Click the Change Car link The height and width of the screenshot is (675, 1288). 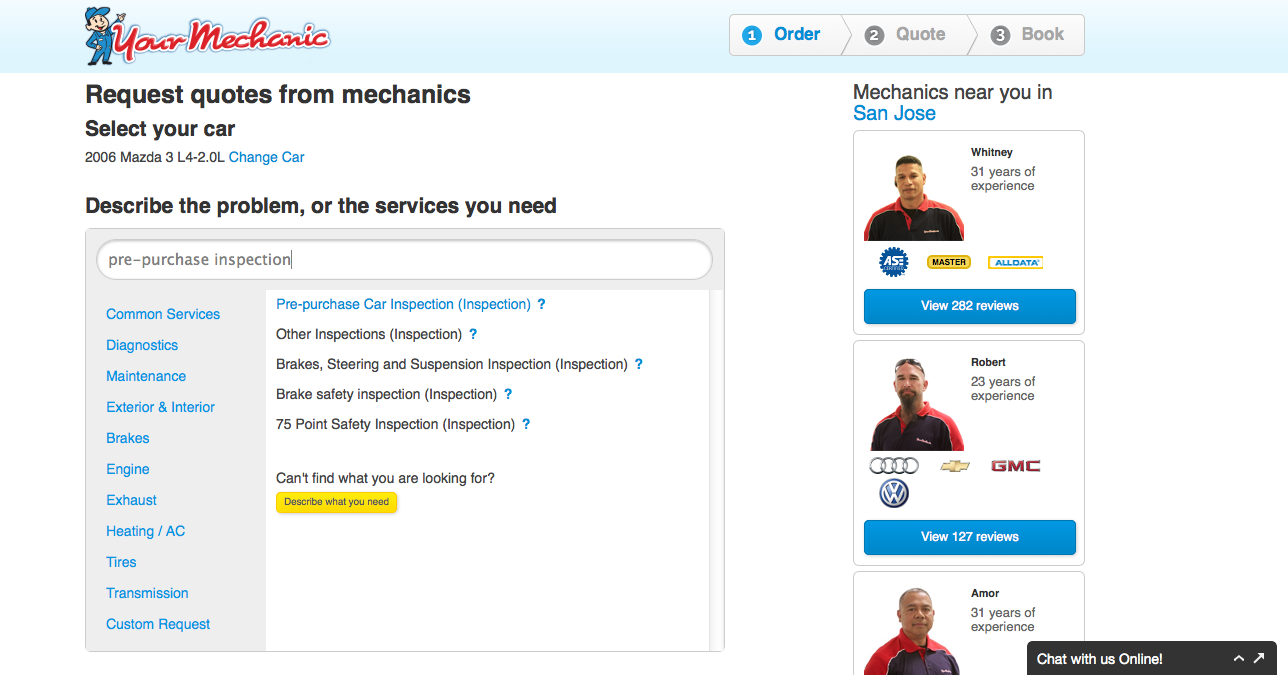267,157
